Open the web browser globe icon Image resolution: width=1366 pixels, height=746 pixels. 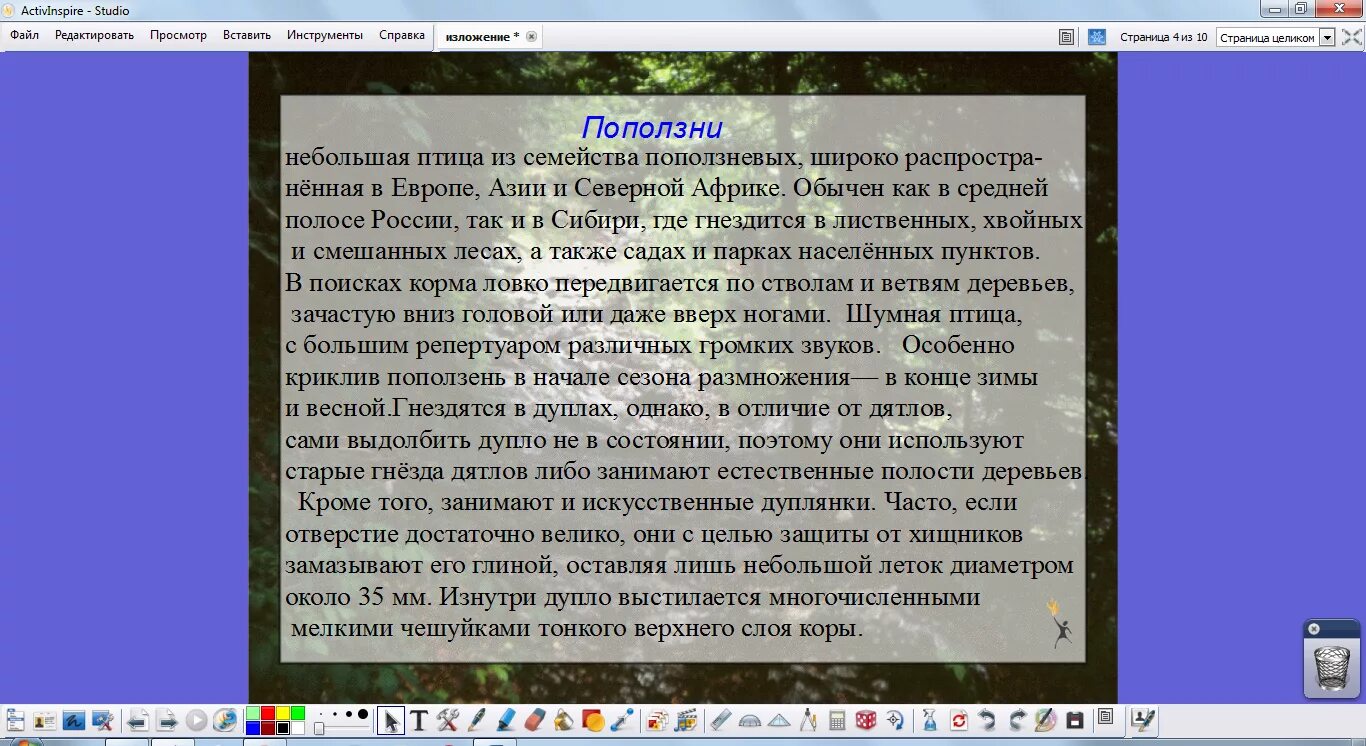pyautogui.click(x=225, y=720)
